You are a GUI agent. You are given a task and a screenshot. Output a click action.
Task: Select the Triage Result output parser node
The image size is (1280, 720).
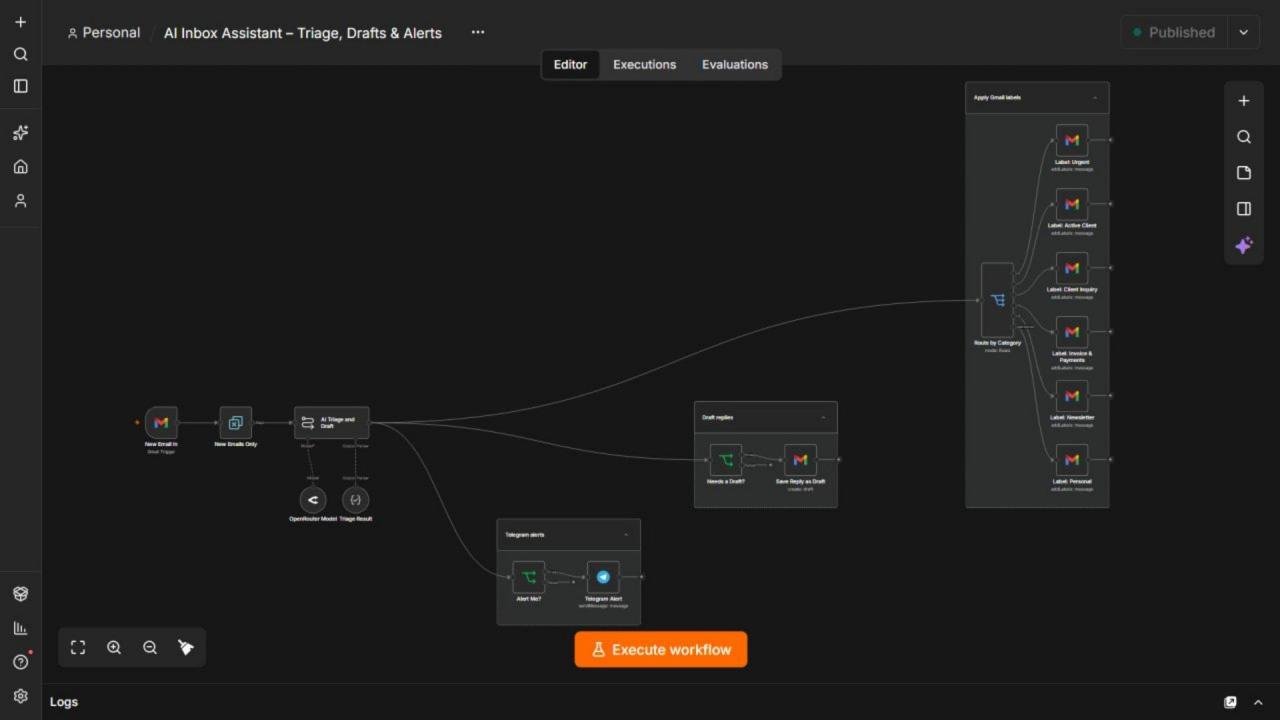coord(356,499)
